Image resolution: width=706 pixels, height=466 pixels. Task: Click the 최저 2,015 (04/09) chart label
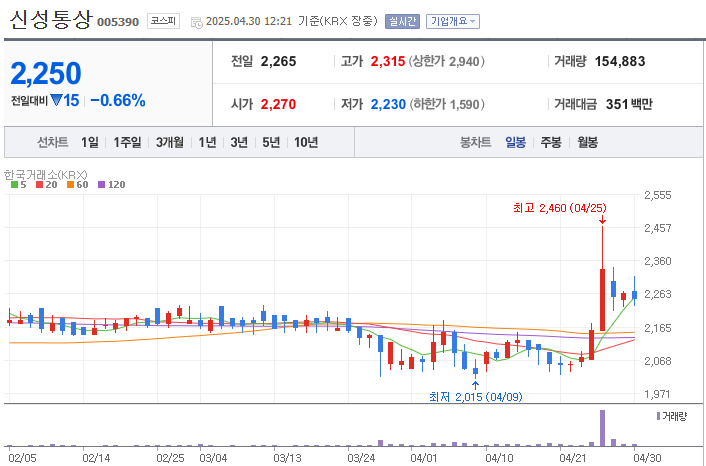click(475, 397)
